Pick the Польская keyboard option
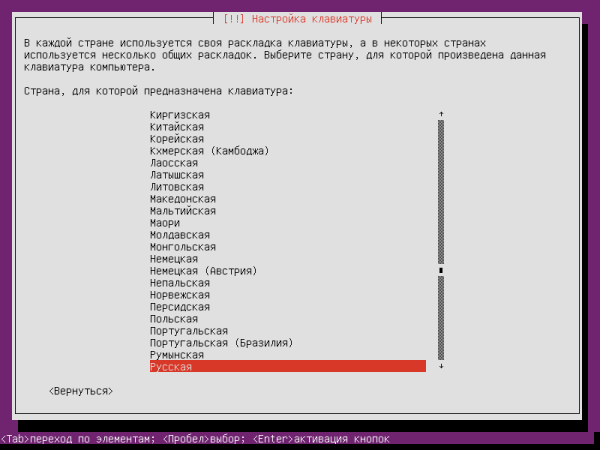Viewport: 600px width, 450px height. tap(174, 319)
